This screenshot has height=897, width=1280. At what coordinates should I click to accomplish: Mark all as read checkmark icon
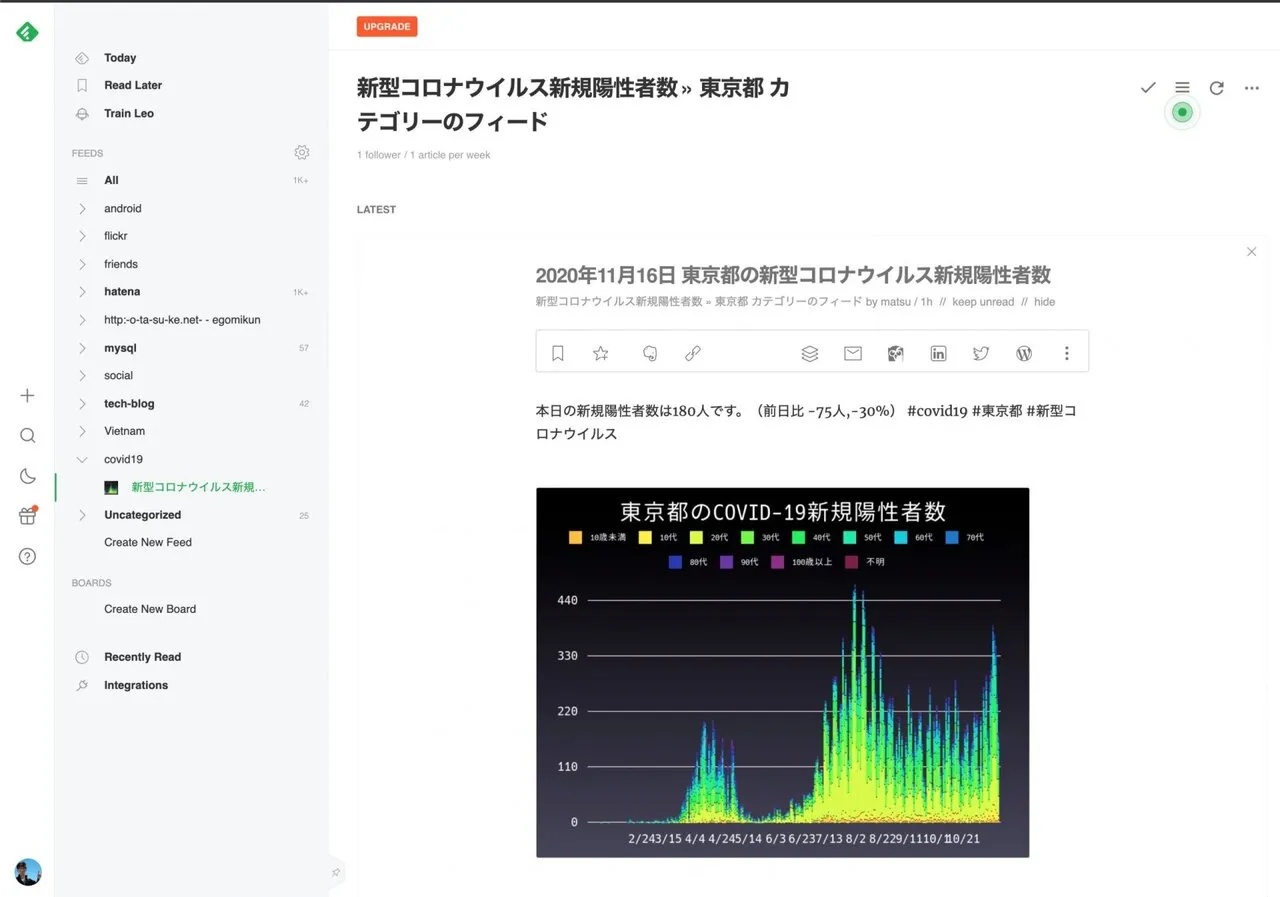pos(1147,88)
